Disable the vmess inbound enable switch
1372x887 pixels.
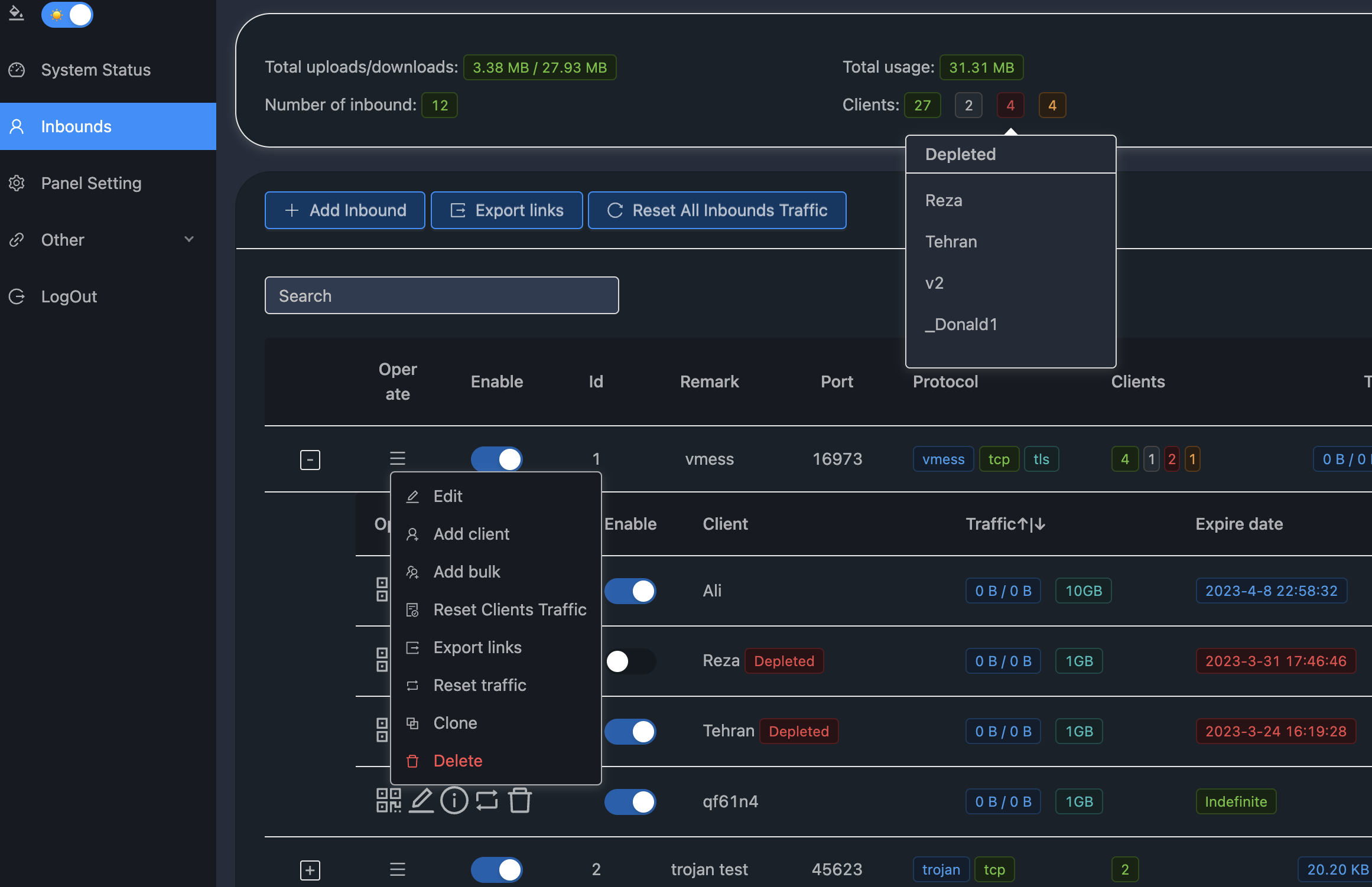pos(497,459)
